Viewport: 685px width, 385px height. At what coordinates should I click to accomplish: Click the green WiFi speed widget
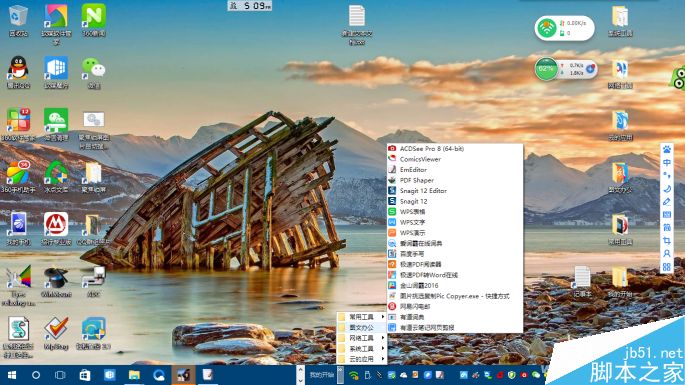tap(547, 28)
